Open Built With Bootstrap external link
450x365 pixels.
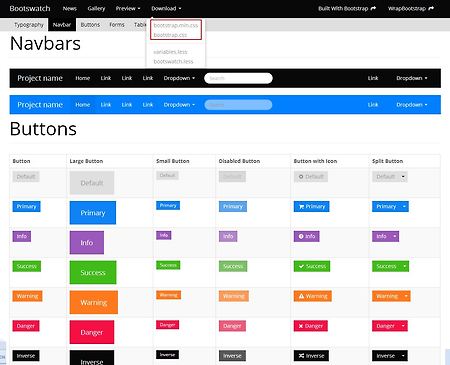pyautogui.click(x=347, y=8)
